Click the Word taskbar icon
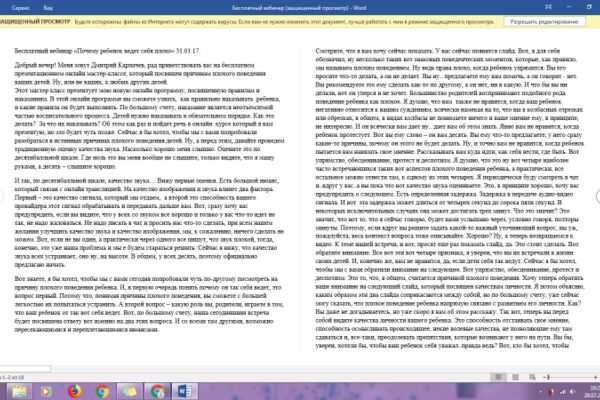The height and width of the screenshot is (400, 600). coord(185,391)
